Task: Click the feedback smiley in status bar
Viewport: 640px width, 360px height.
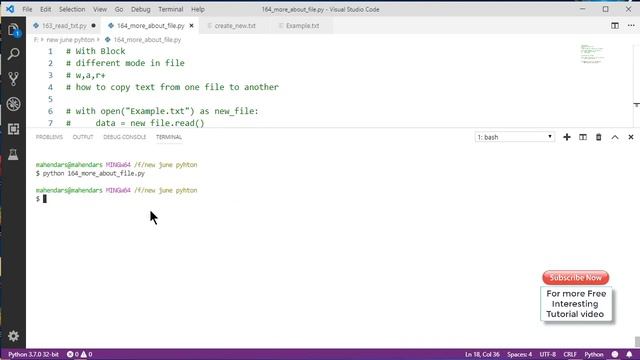Action: coord(615,354)
